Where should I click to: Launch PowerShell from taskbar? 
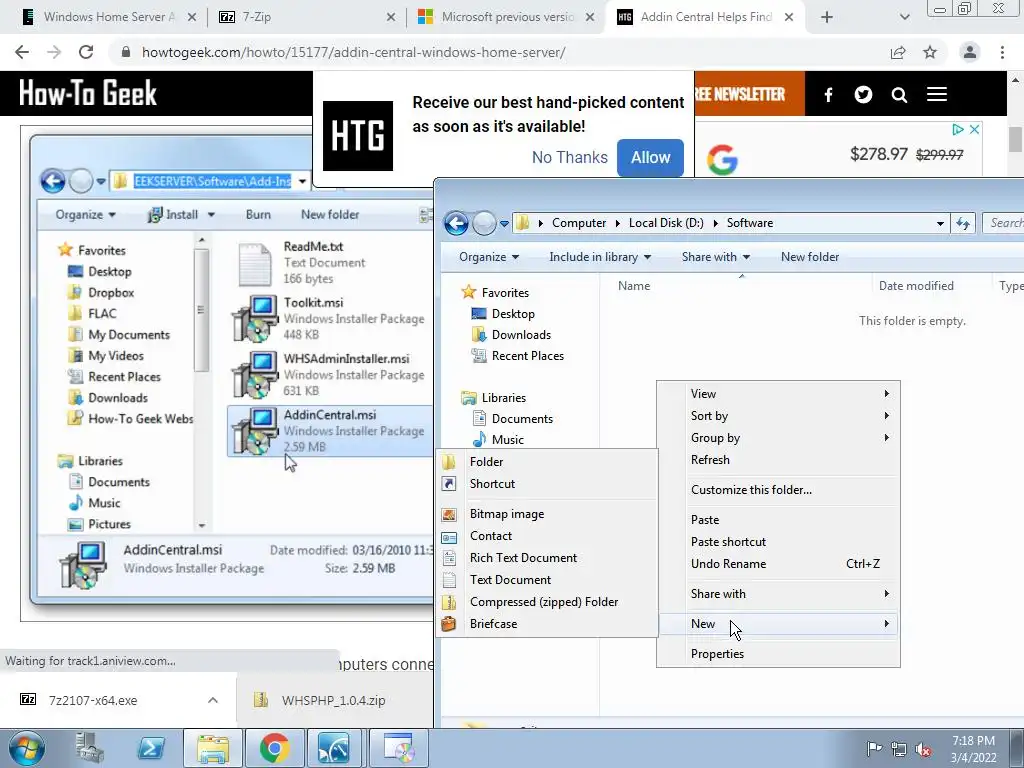tap(150, 748)
